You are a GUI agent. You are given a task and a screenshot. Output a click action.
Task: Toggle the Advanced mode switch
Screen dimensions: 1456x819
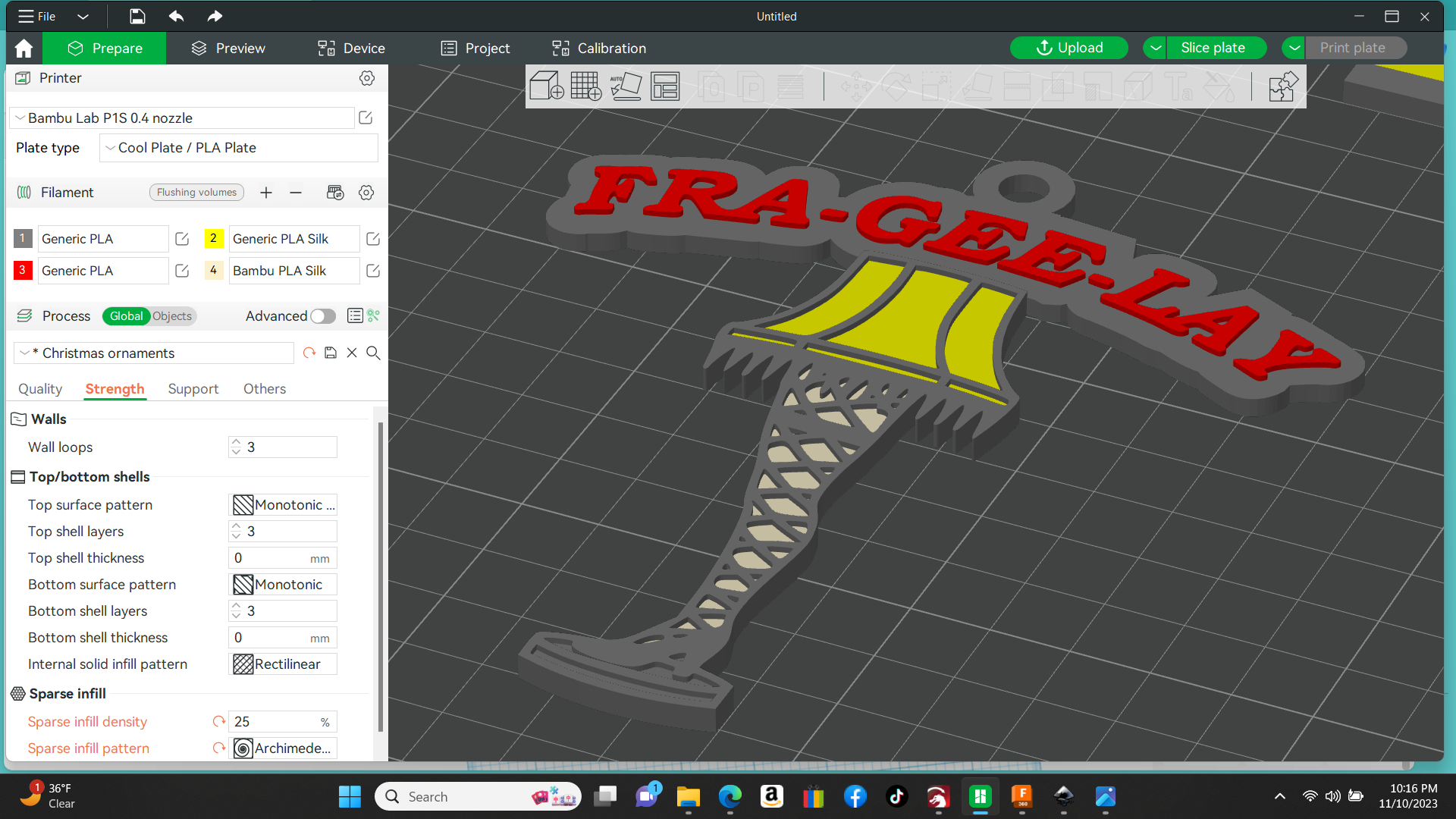[x=323, y=316]
